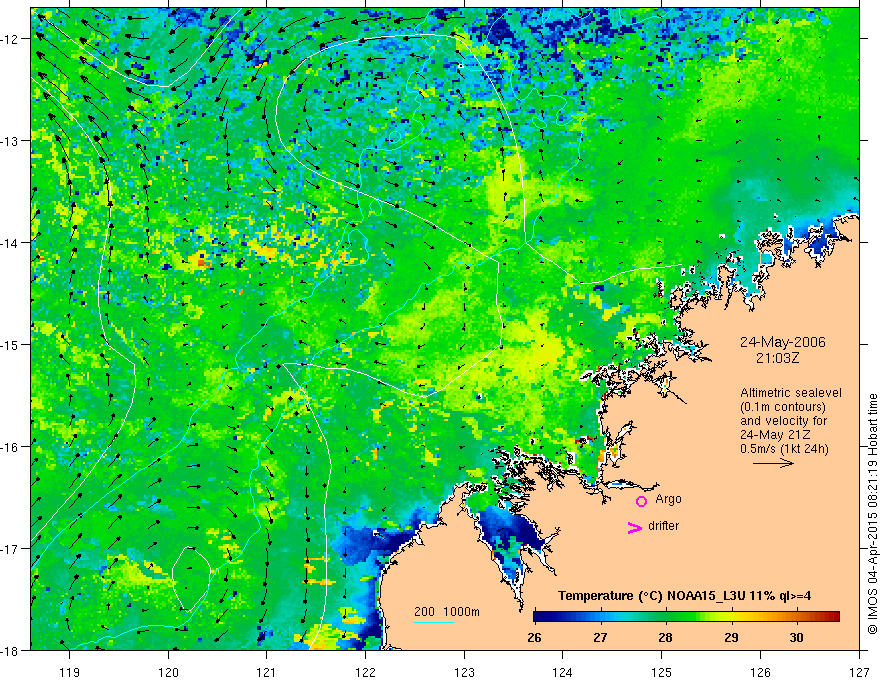Click the 'drifter' legend label
The height and width of the screenshot is (680, 880).
(663, 526)
